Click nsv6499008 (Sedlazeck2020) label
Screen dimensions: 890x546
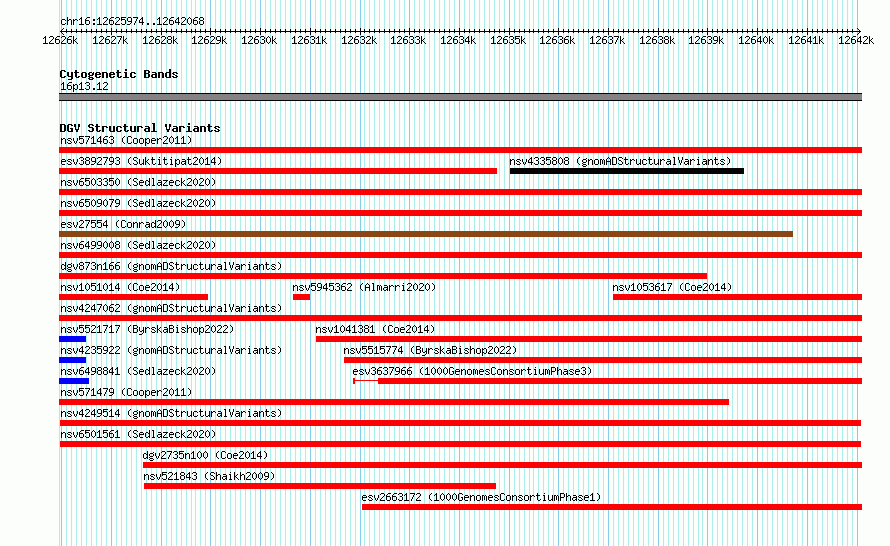pyautogui.click(x=138, y=245)
